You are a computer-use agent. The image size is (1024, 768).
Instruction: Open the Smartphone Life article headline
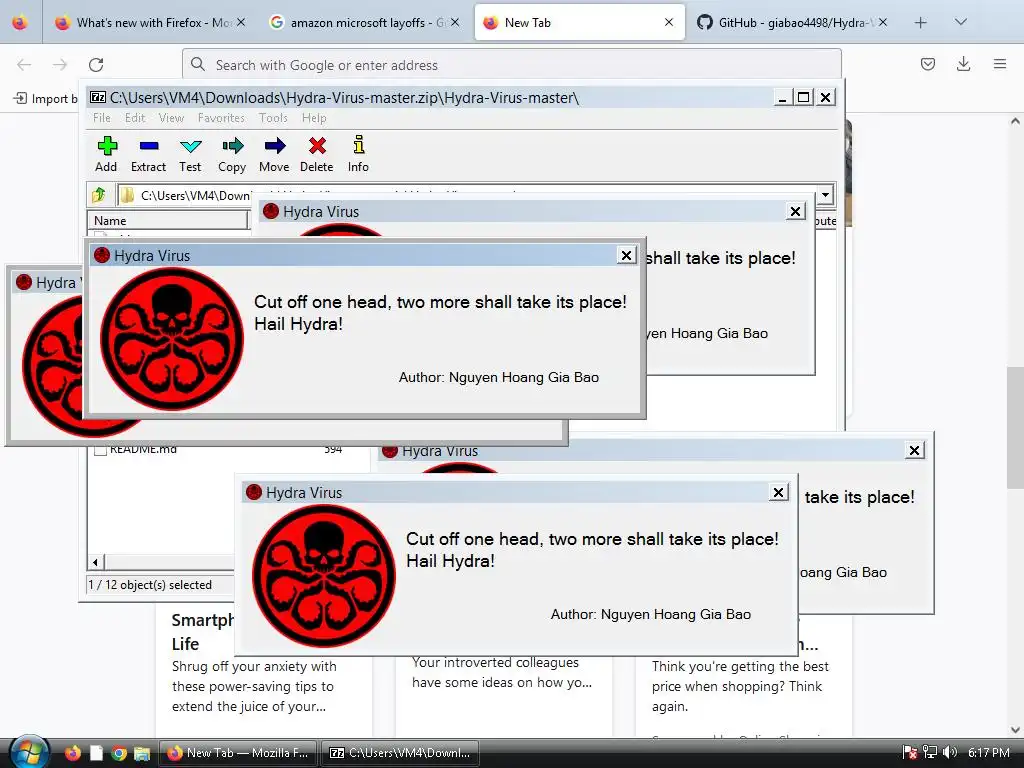202,632
